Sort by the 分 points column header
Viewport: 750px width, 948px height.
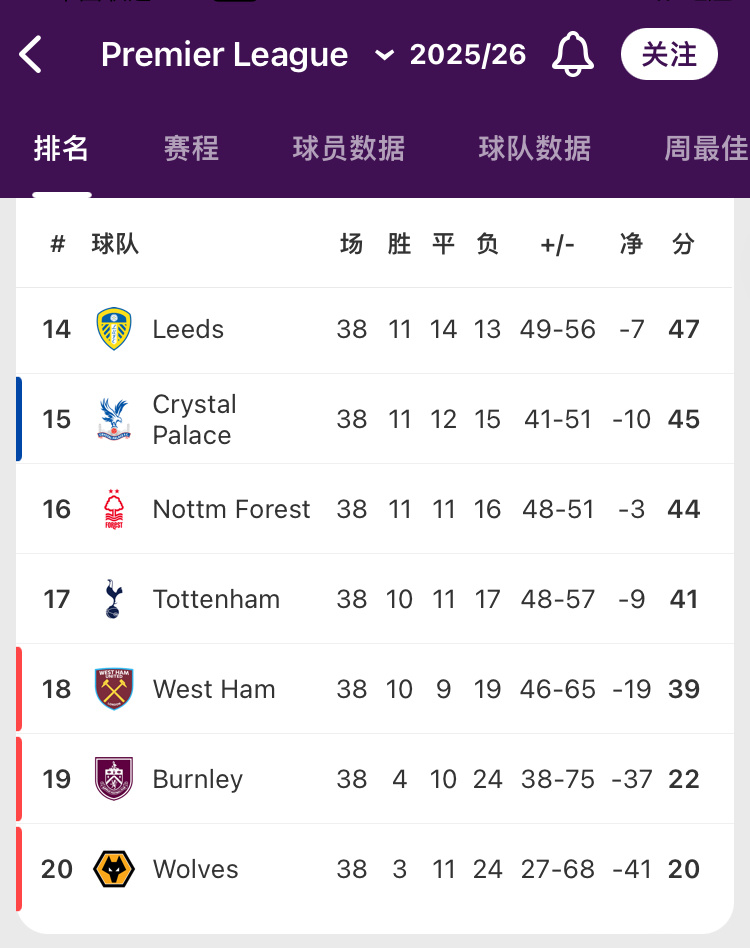point(684,244)
